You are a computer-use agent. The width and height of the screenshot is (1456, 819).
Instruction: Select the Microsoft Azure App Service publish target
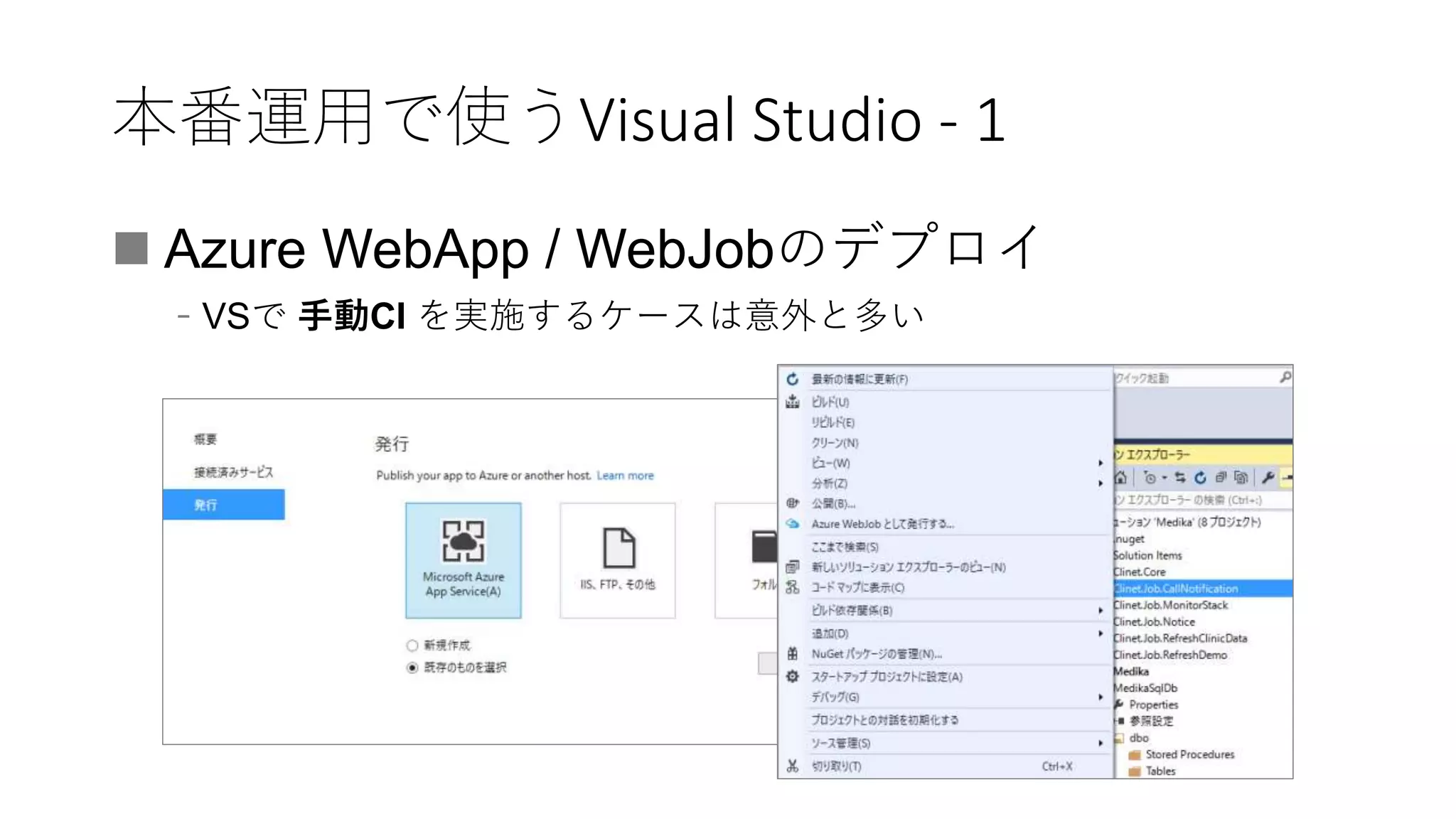(463, 560)
